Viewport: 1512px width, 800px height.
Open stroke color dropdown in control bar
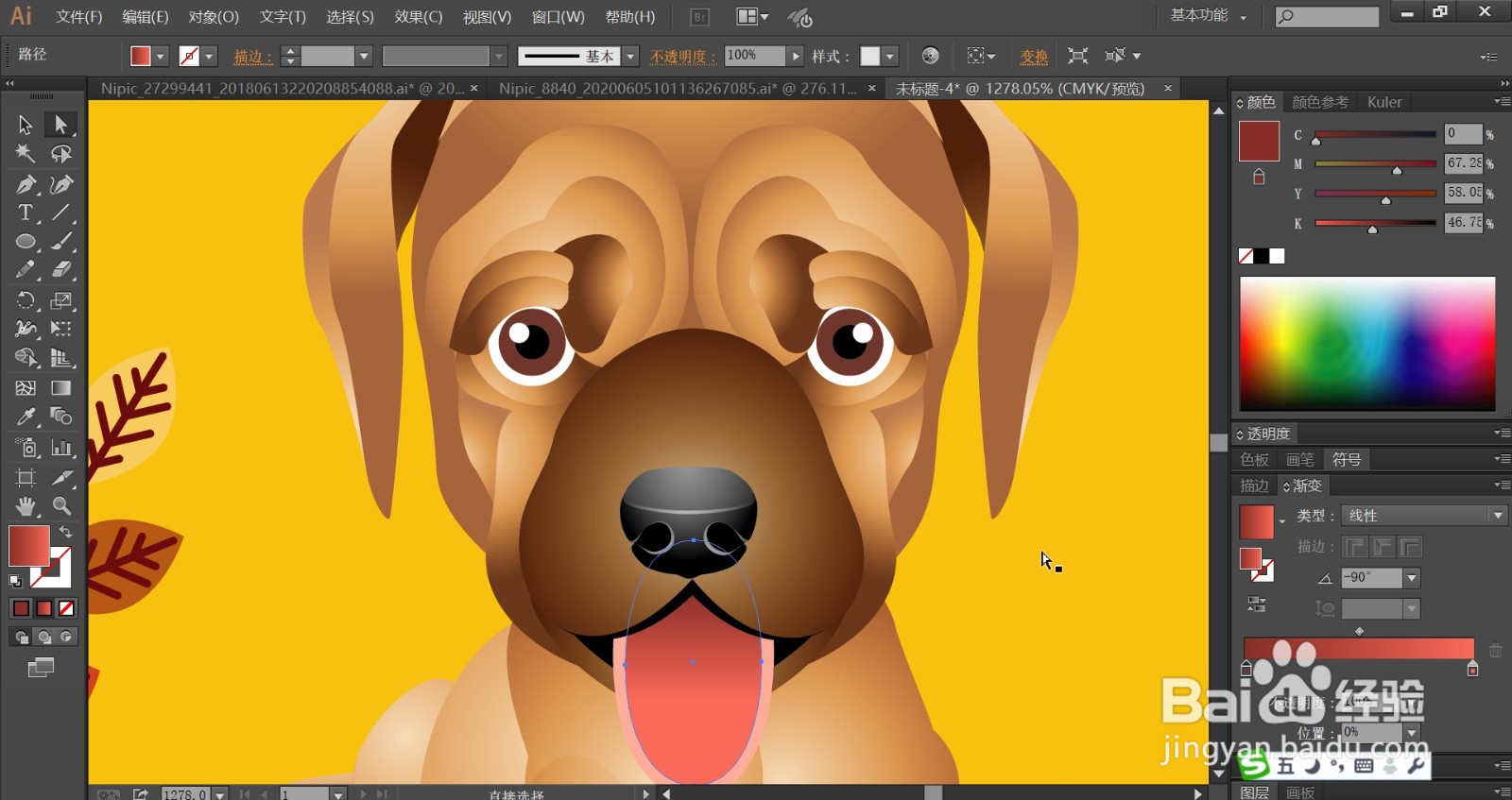pos(210,57)
